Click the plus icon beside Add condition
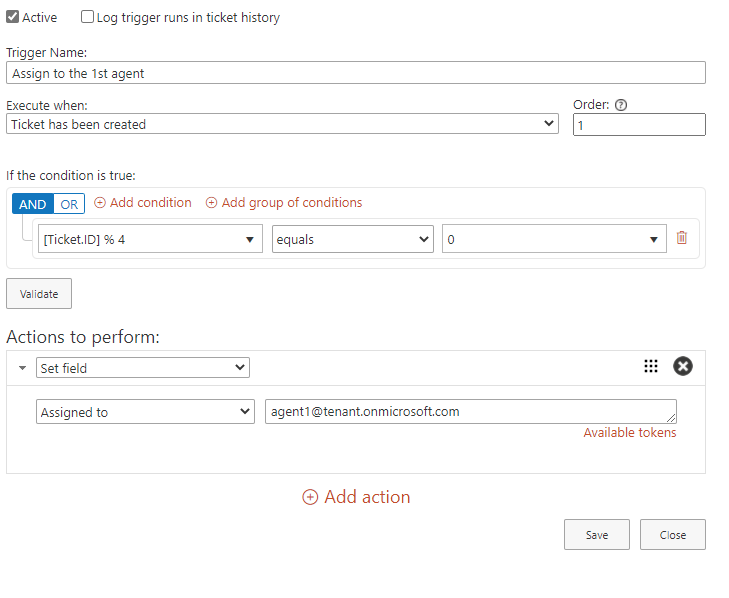The height and width of the screenshot is (598, 729). click(100, 203)
